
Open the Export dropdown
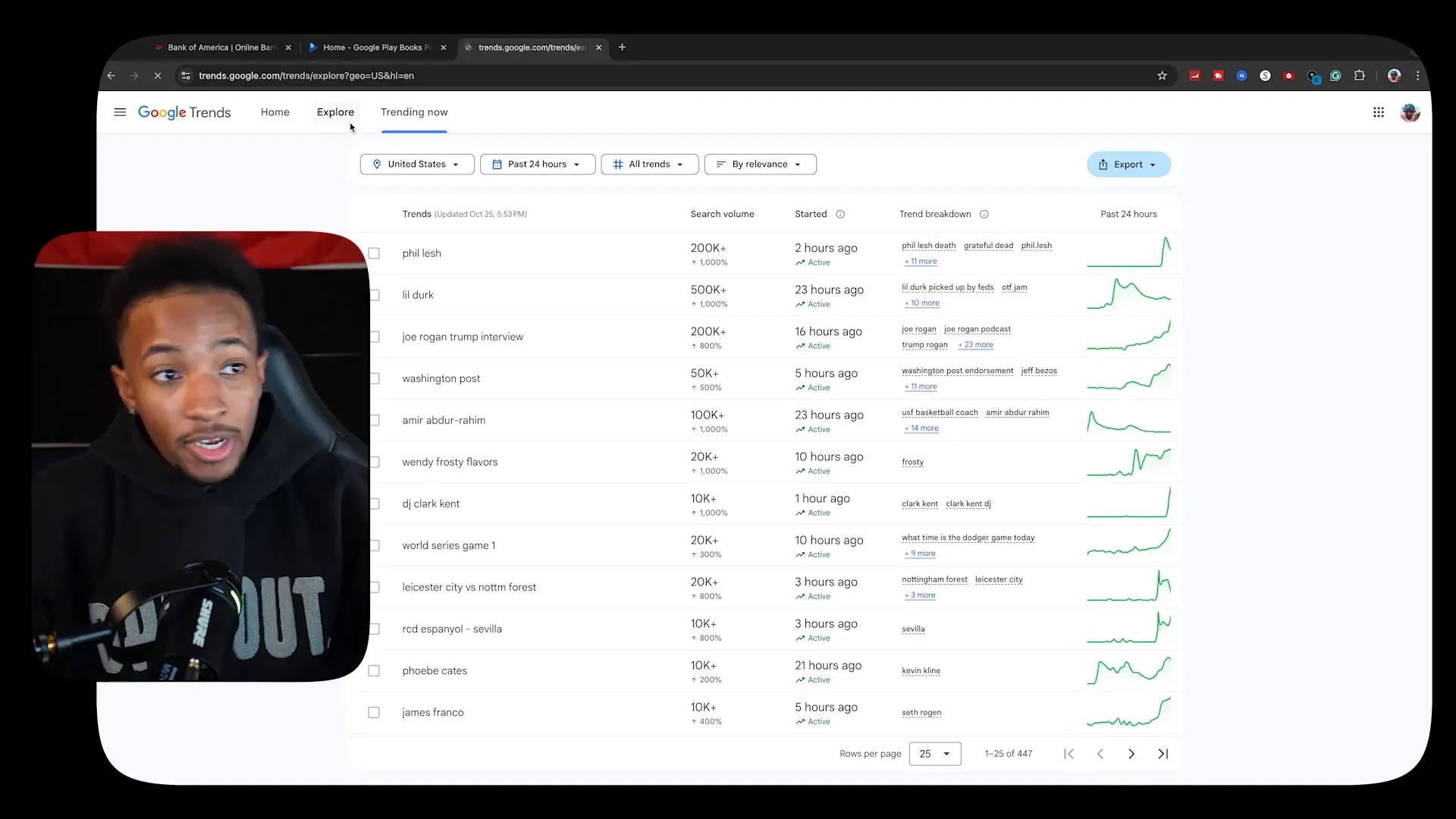(1128, 165)
